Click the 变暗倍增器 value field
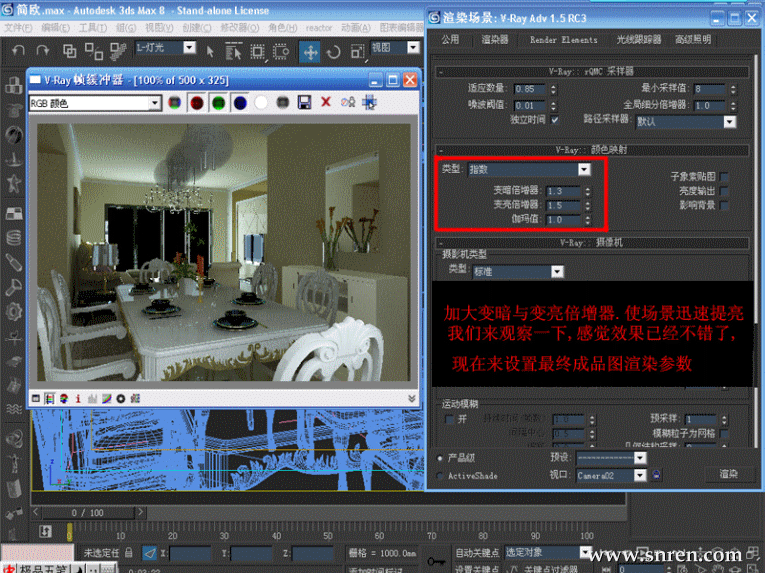This screenshot has height=573, width=765. click(x=563, y=191)
